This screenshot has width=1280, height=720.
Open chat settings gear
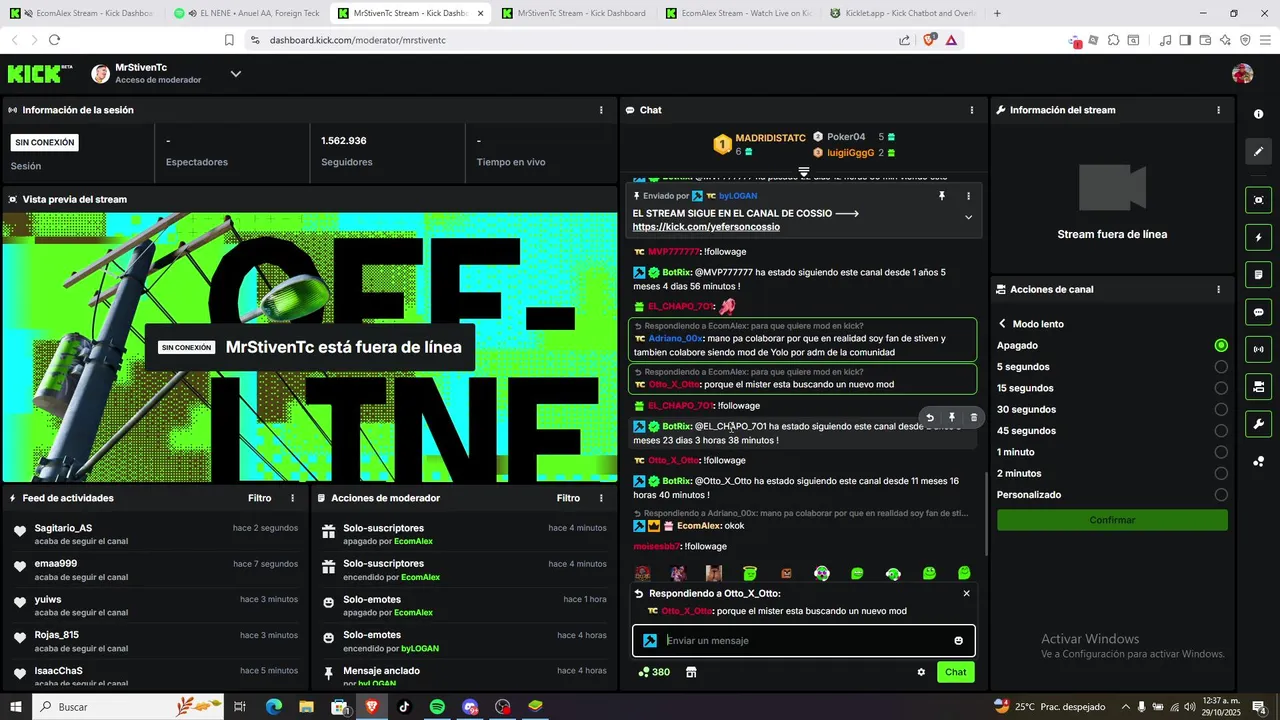click(x=921, y=672)
